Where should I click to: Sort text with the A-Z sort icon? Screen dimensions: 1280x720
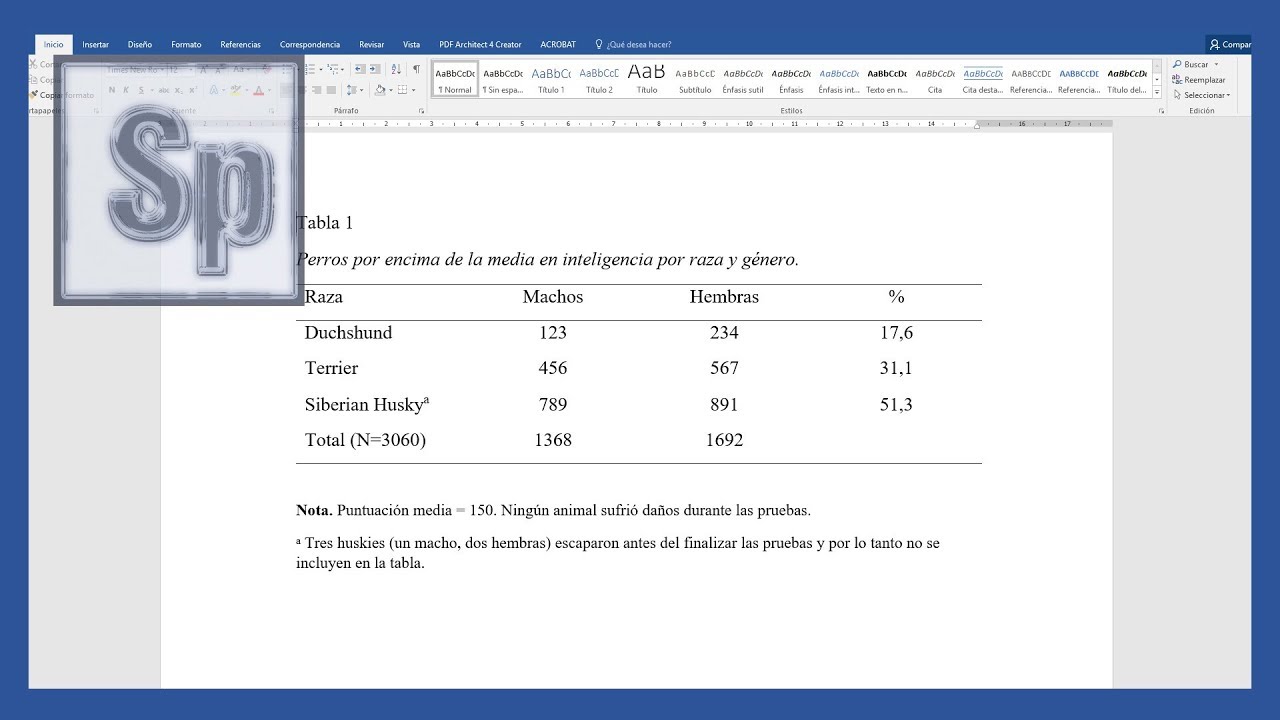396,69
